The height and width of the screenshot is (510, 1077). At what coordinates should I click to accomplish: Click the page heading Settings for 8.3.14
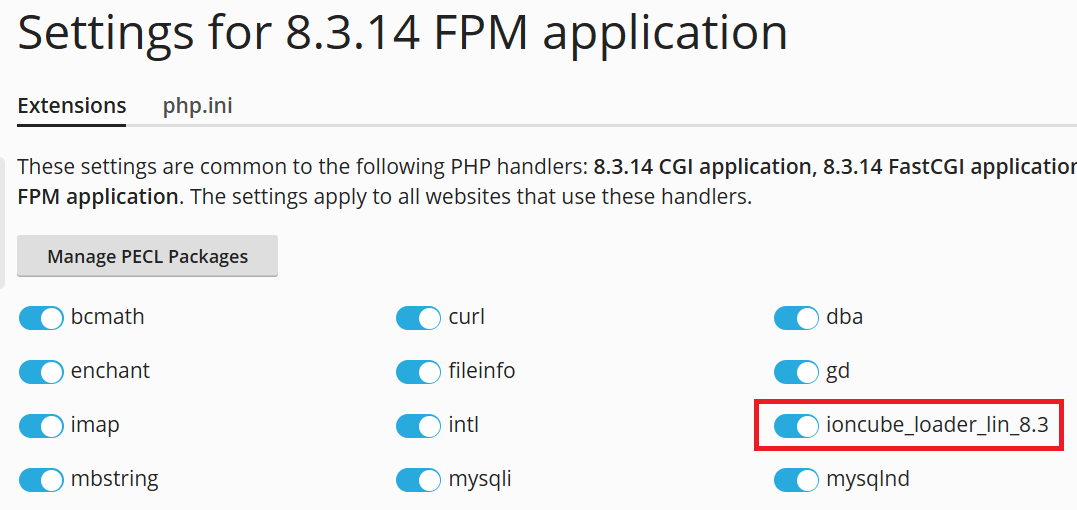click(402, 34)
